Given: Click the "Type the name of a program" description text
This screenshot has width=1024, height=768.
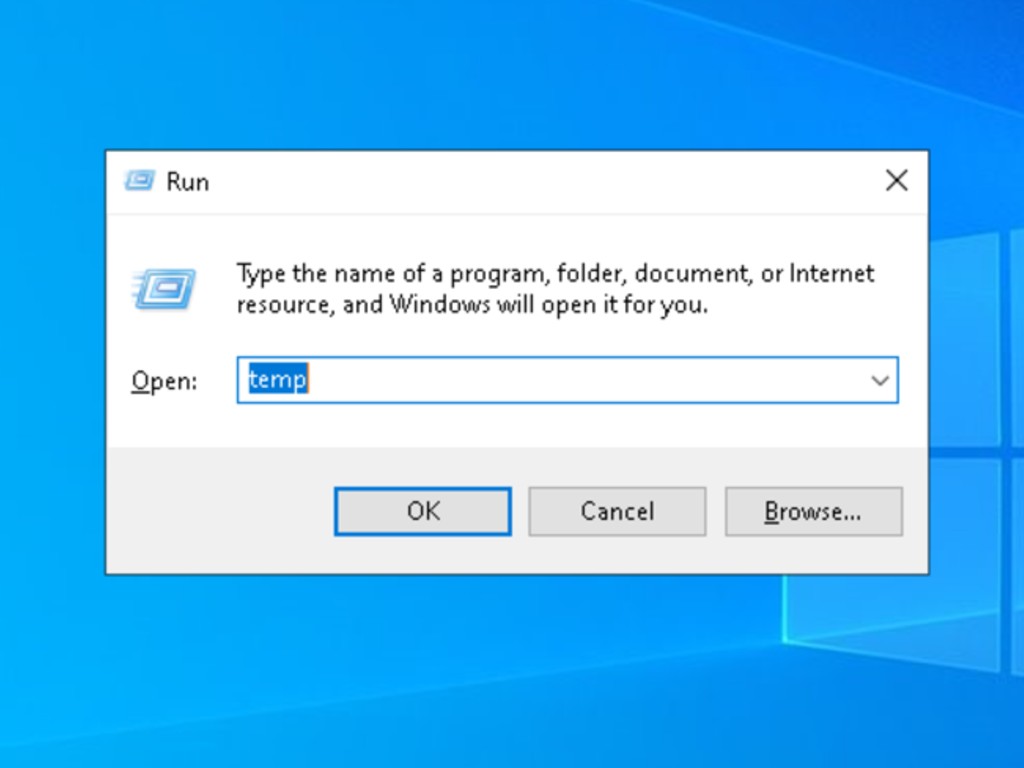Looking at the screenshot, I should (x=555, y=289).
